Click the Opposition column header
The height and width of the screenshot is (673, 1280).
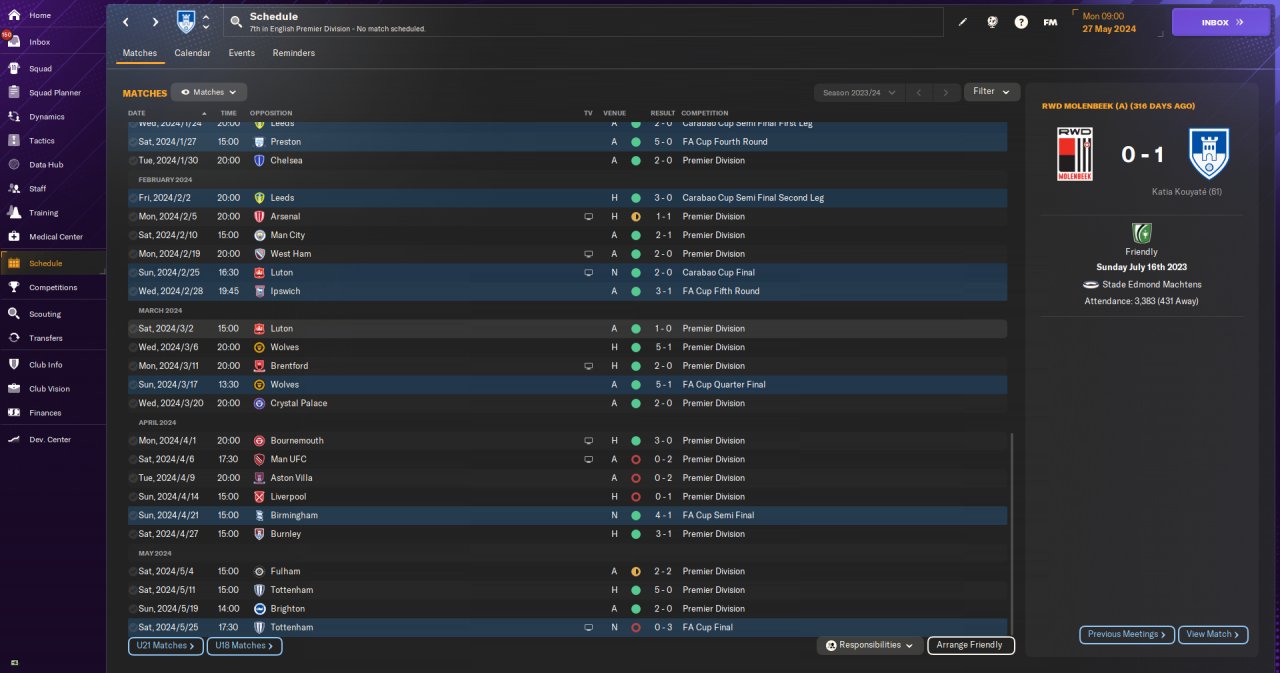click(x=271, y=113)
